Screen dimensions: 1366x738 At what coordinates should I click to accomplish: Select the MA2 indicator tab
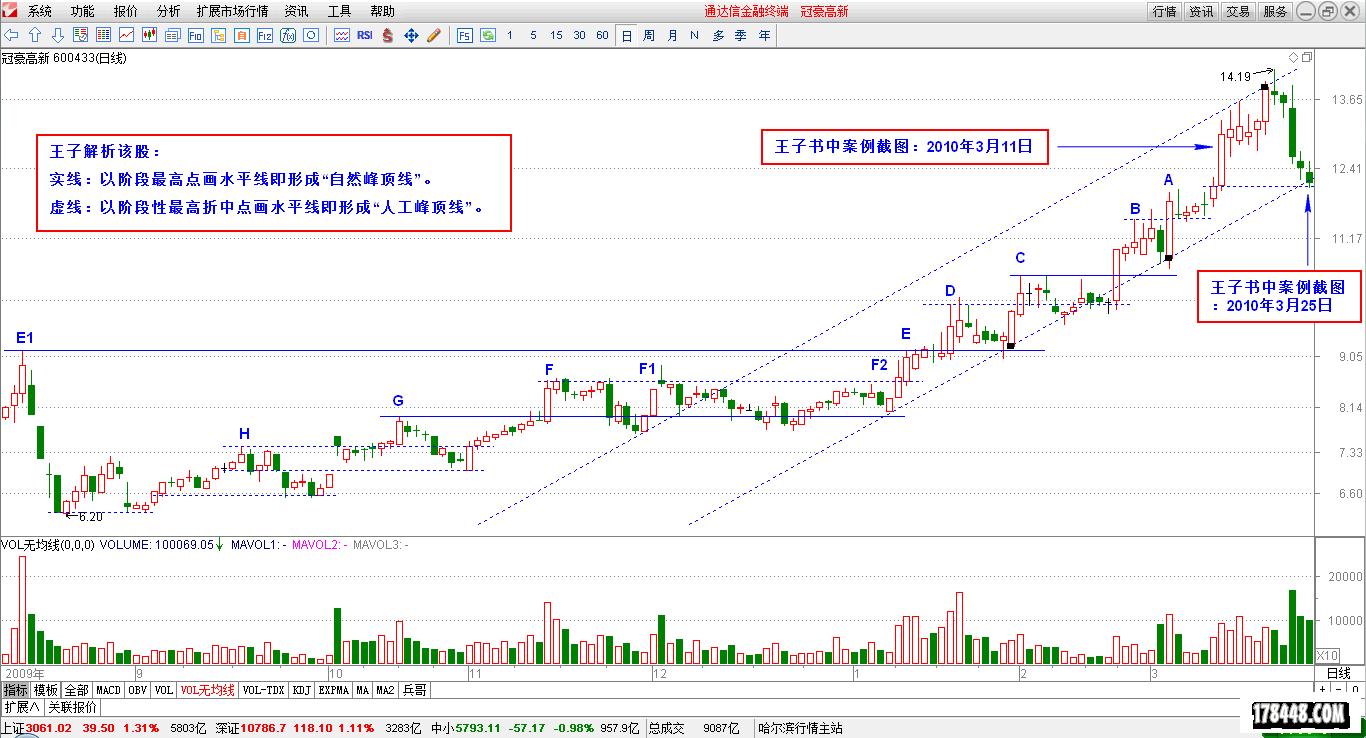385,690
